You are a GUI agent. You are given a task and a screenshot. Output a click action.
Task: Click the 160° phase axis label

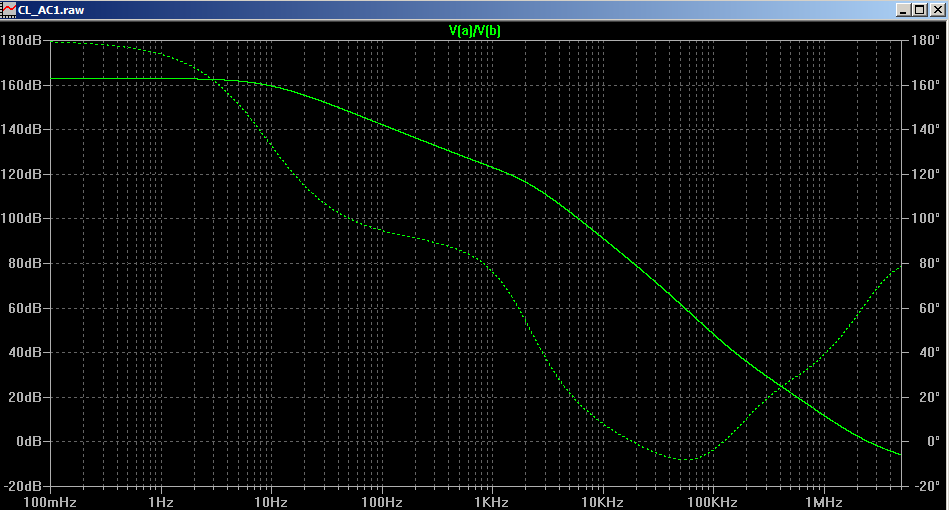[x=925, y=85]
